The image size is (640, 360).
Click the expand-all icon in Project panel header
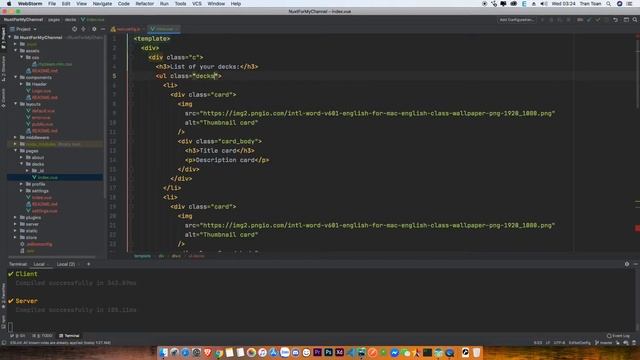[84, 29]
